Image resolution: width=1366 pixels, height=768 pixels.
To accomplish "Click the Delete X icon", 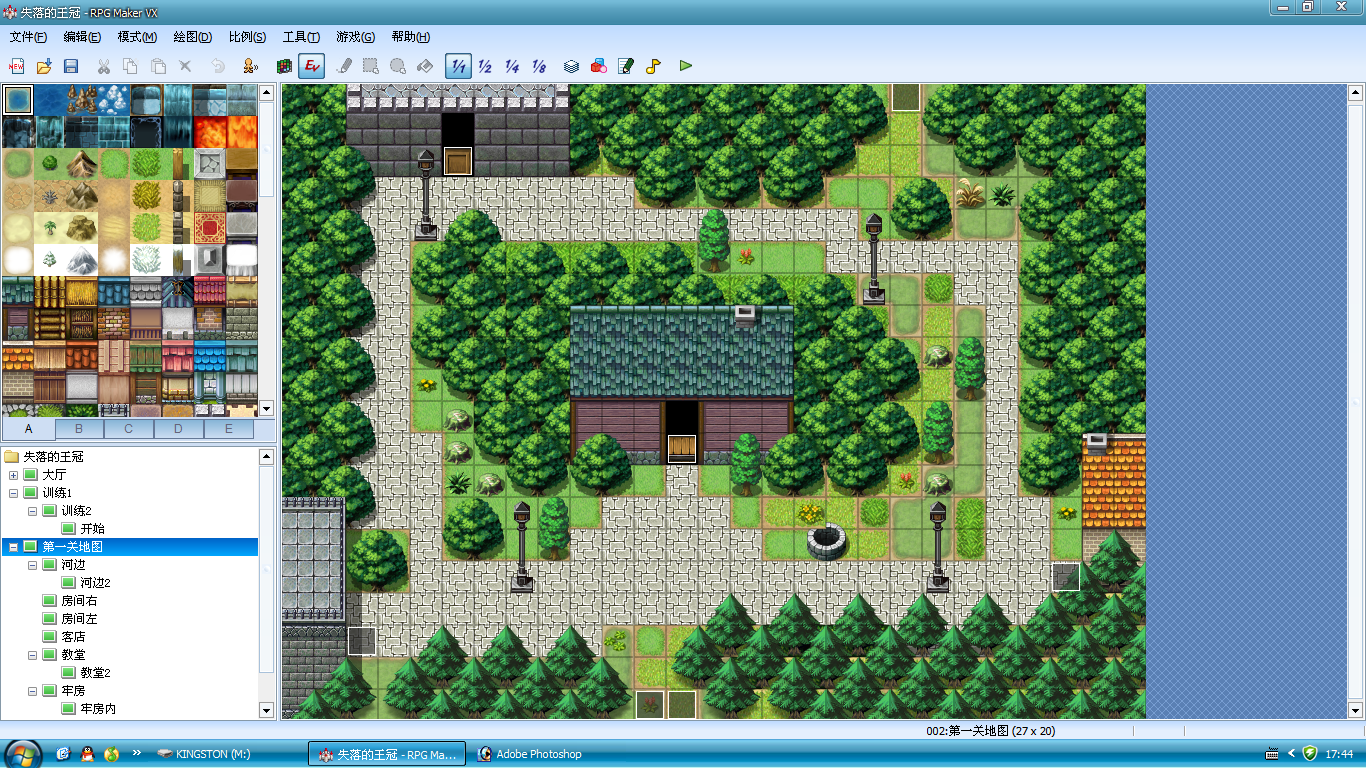I will pos(185,66).
